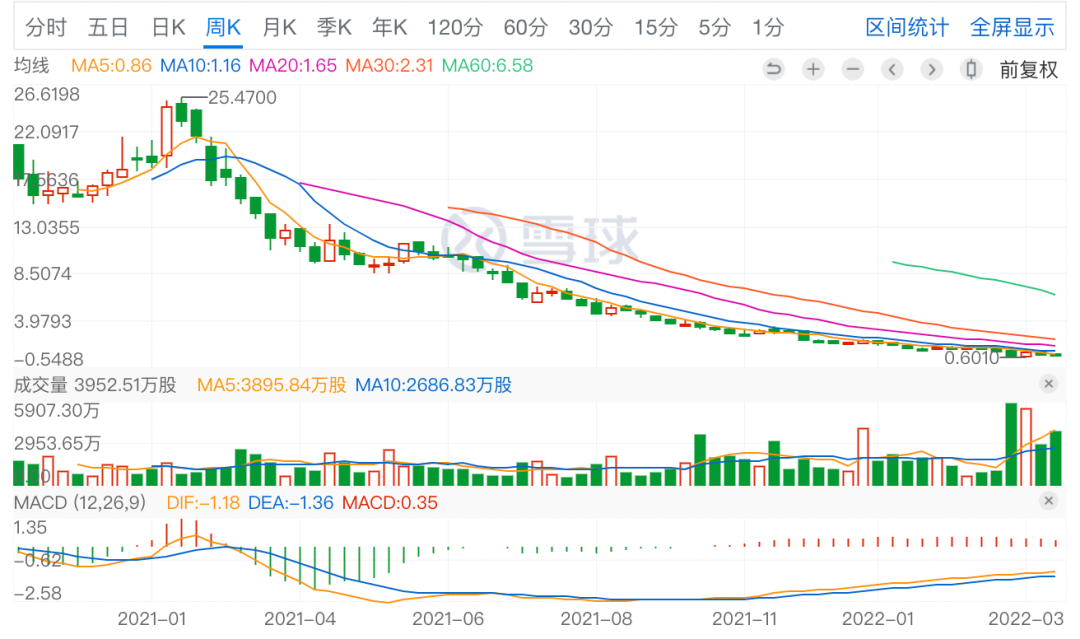This screenshot has width=1080, height=639.
Task: Click the MA20:1.65 value
Action: tap(293, 66)
